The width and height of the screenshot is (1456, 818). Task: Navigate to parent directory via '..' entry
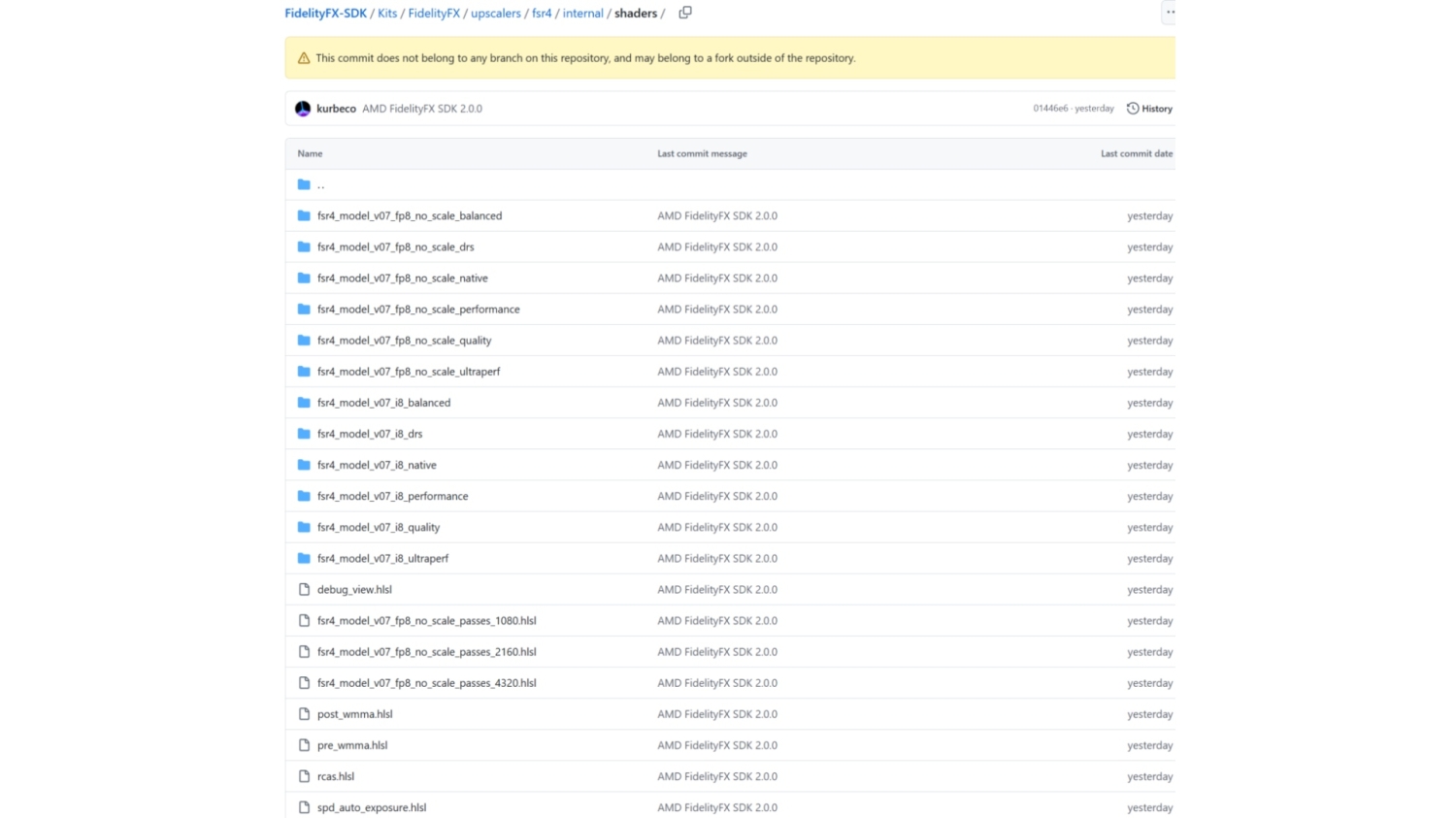point(320,184)
